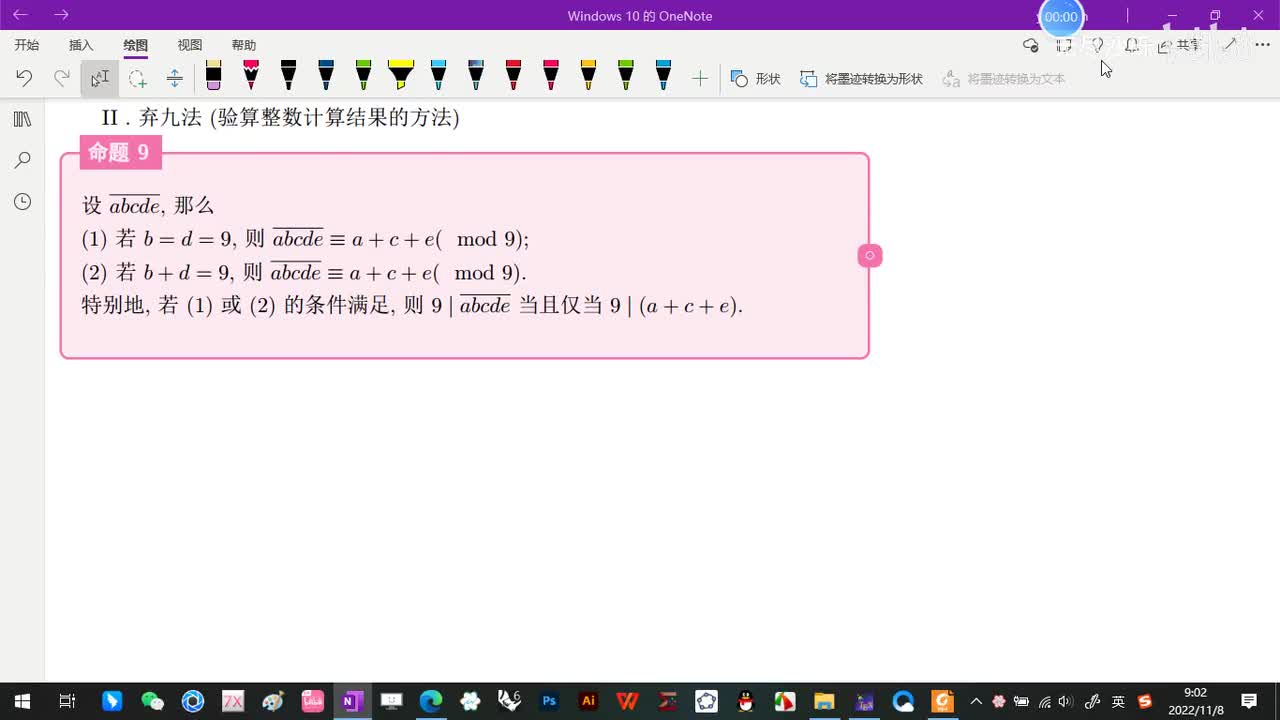Select the object or type text tool

(x=99, y=78)
